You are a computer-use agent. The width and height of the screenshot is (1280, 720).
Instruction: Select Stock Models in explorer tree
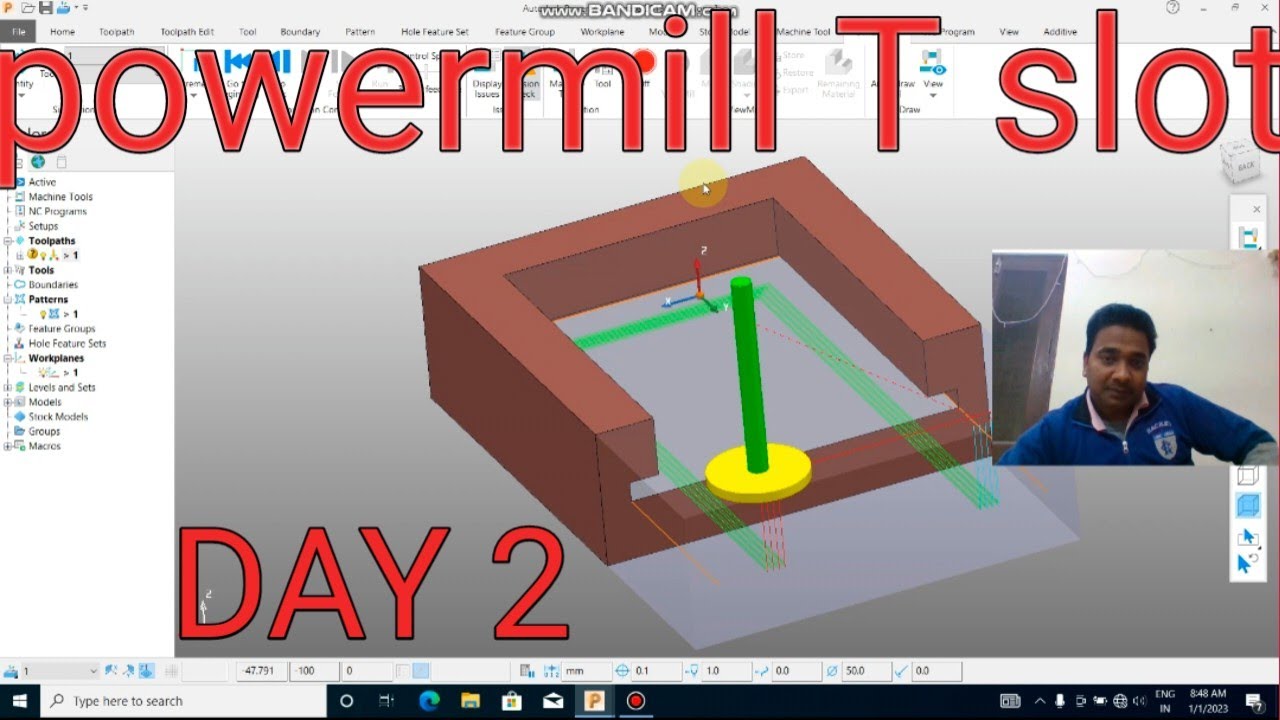[58, 416]
